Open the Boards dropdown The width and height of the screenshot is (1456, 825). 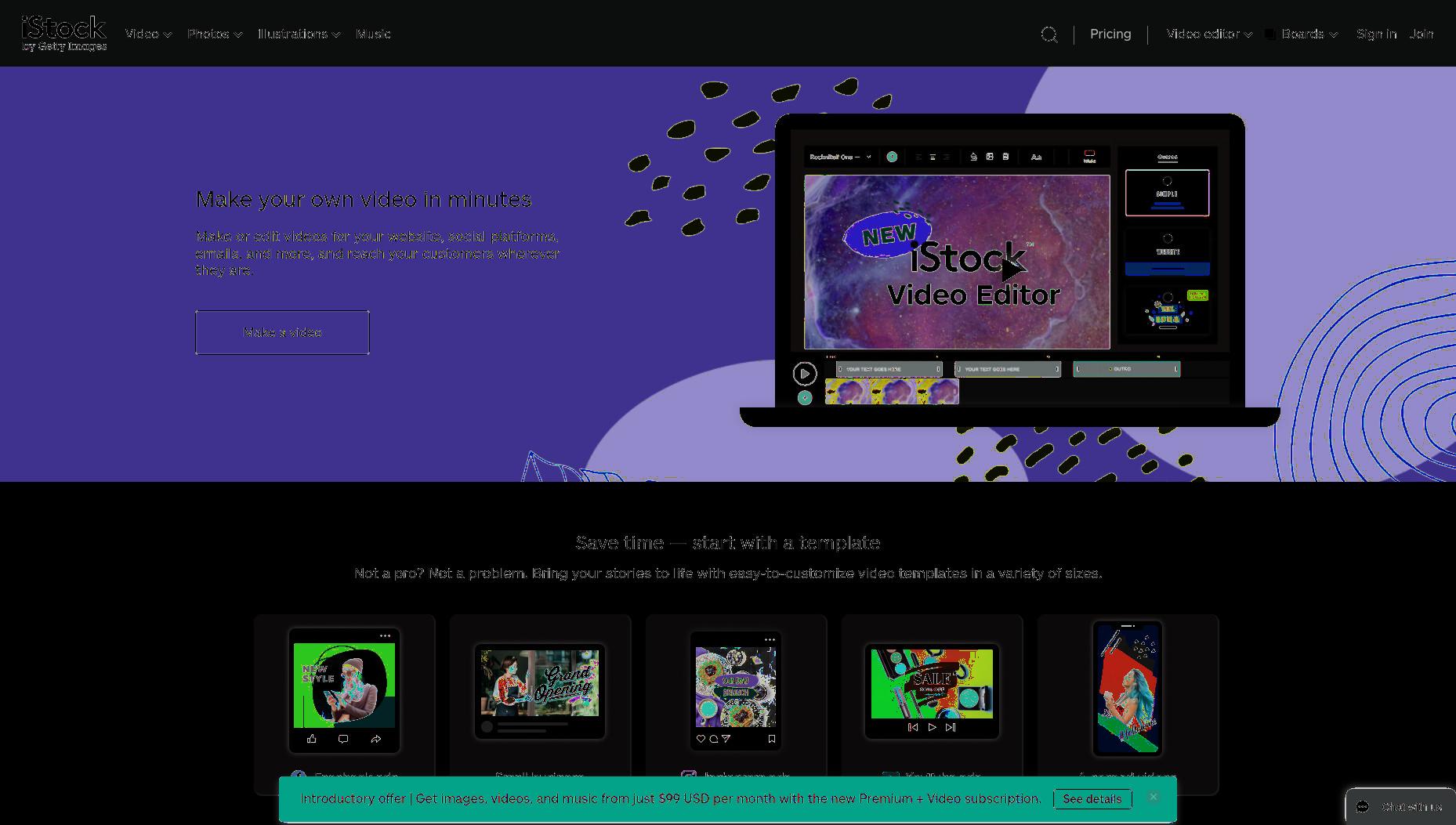coord(1302,34)
